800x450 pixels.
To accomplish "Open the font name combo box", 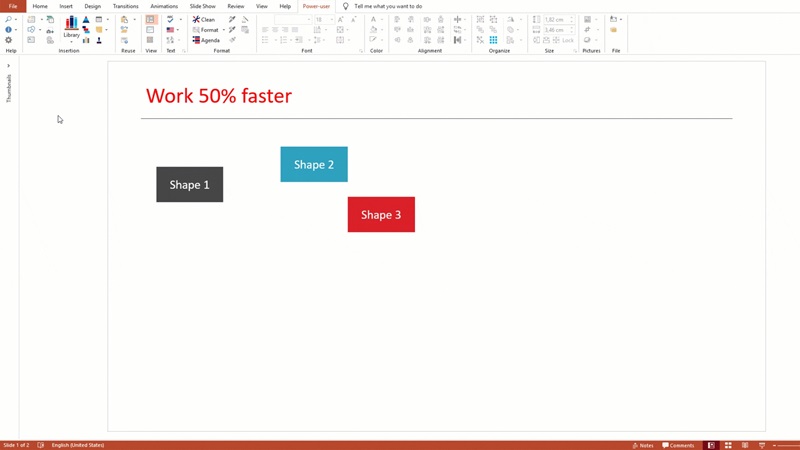I will (293, 19).
